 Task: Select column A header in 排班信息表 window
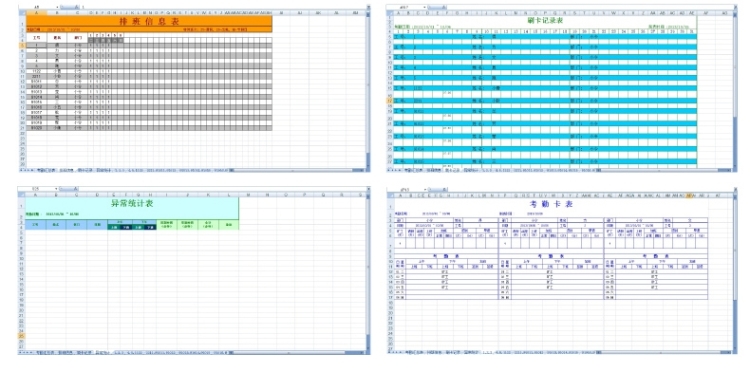coord(37,12)
